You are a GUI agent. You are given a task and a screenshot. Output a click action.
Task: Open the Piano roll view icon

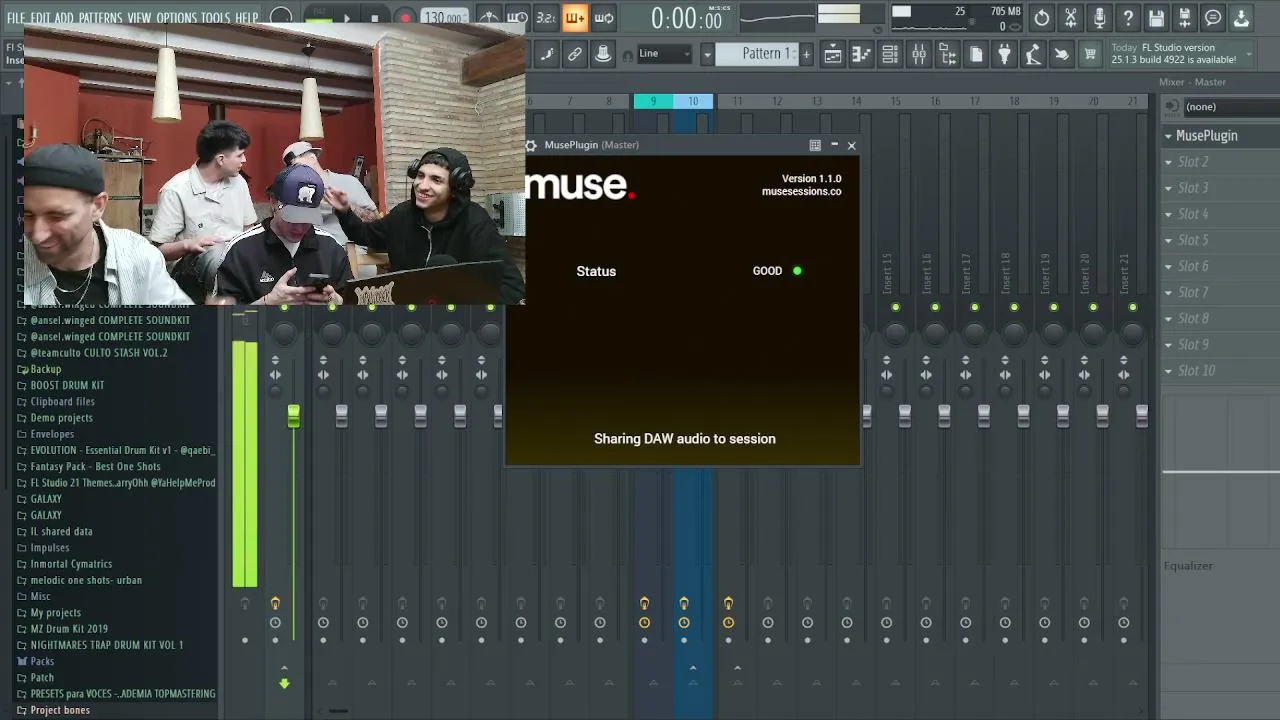point(861,55)
